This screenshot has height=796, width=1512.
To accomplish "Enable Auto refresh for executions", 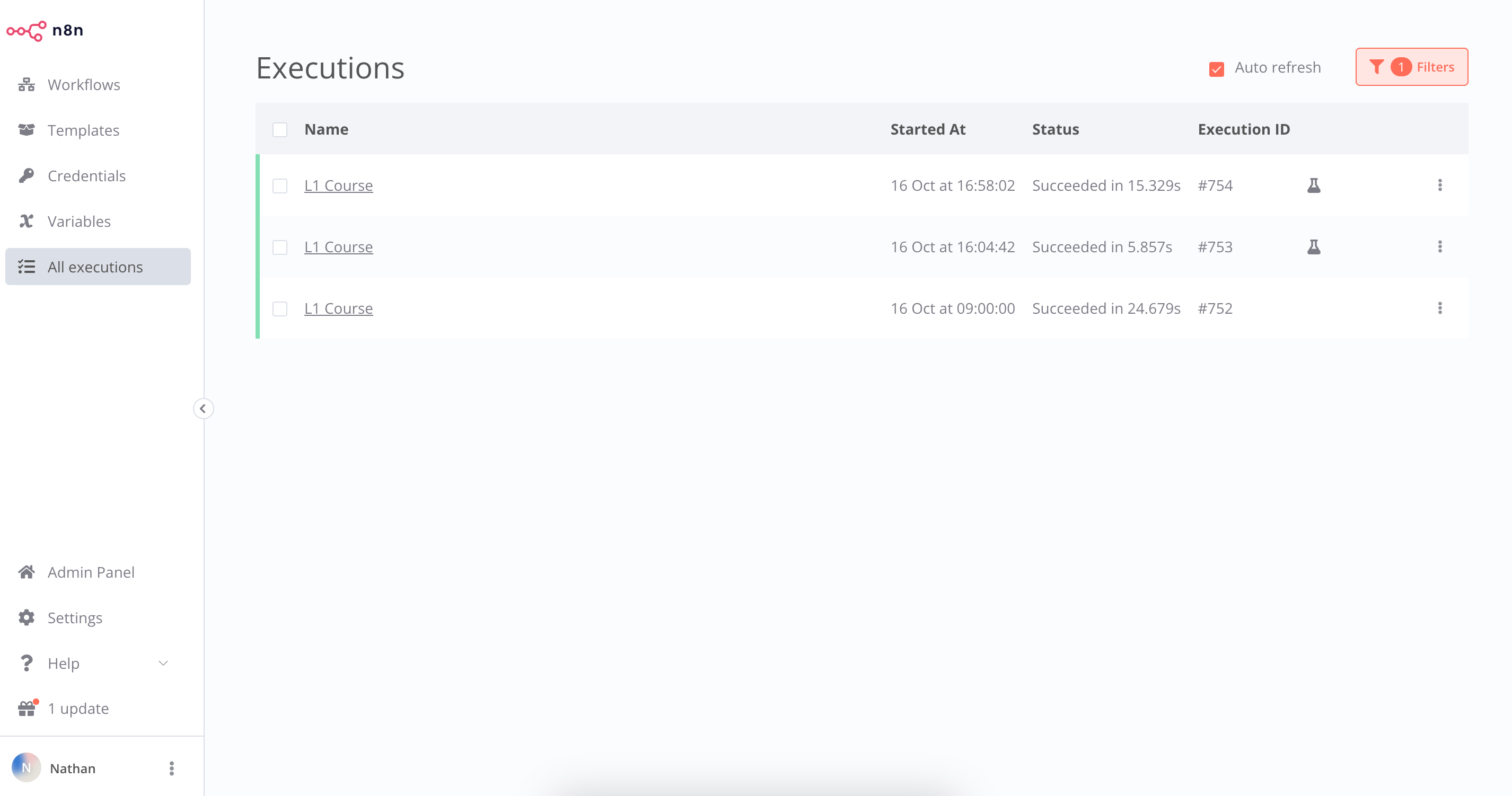I will point(1217,69).
